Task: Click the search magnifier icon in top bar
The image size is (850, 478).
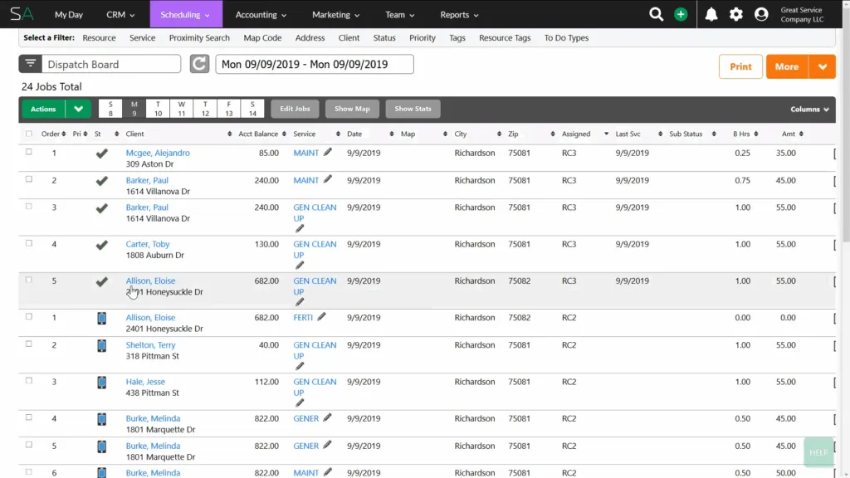Action: tap(656, 15)
